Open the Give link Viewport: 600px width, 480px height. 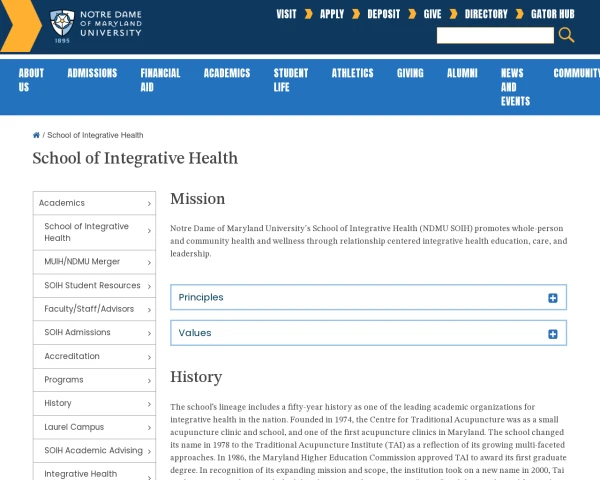432,14
